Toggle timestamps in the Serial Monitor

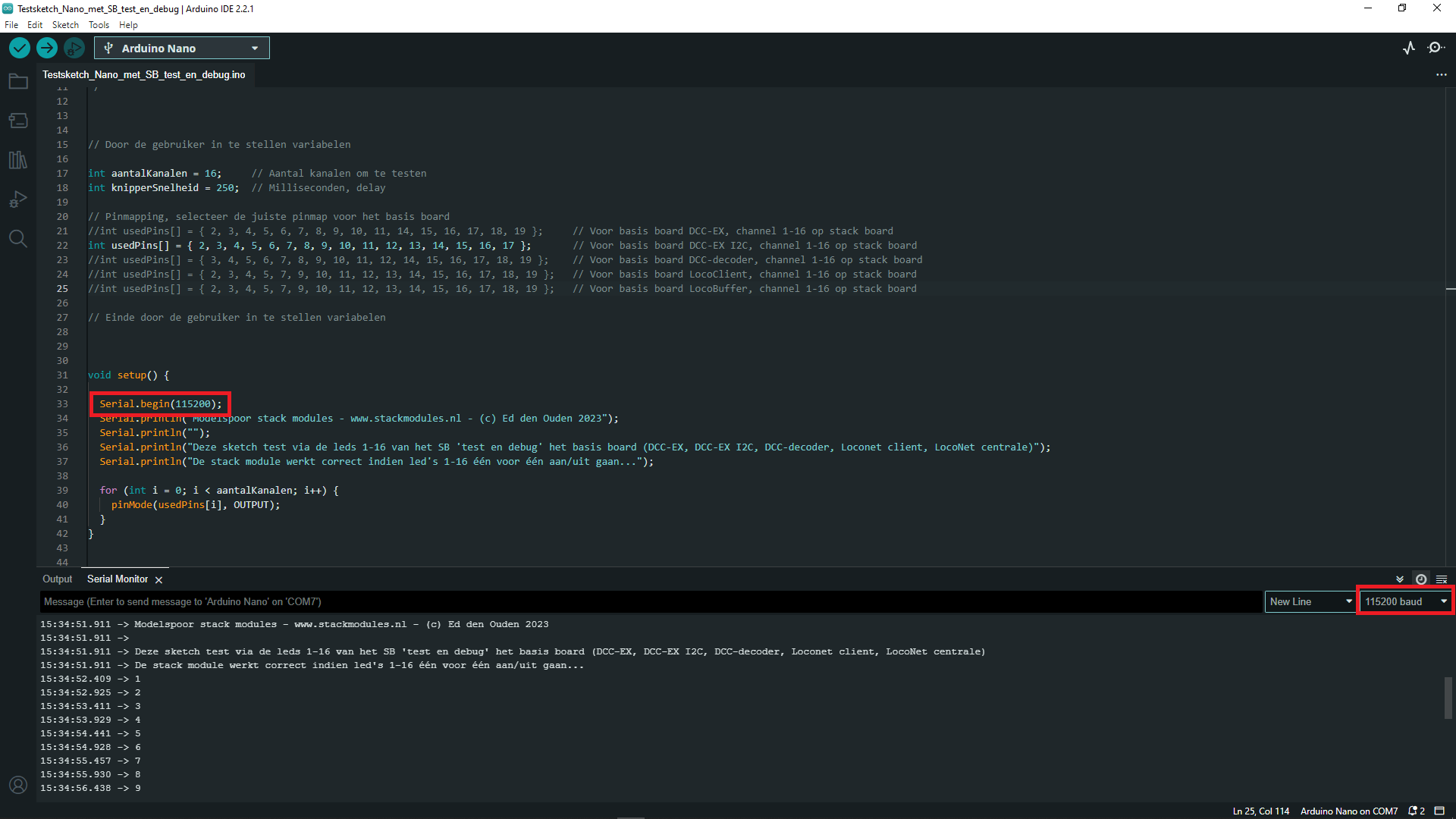[x=1422, y=579]
